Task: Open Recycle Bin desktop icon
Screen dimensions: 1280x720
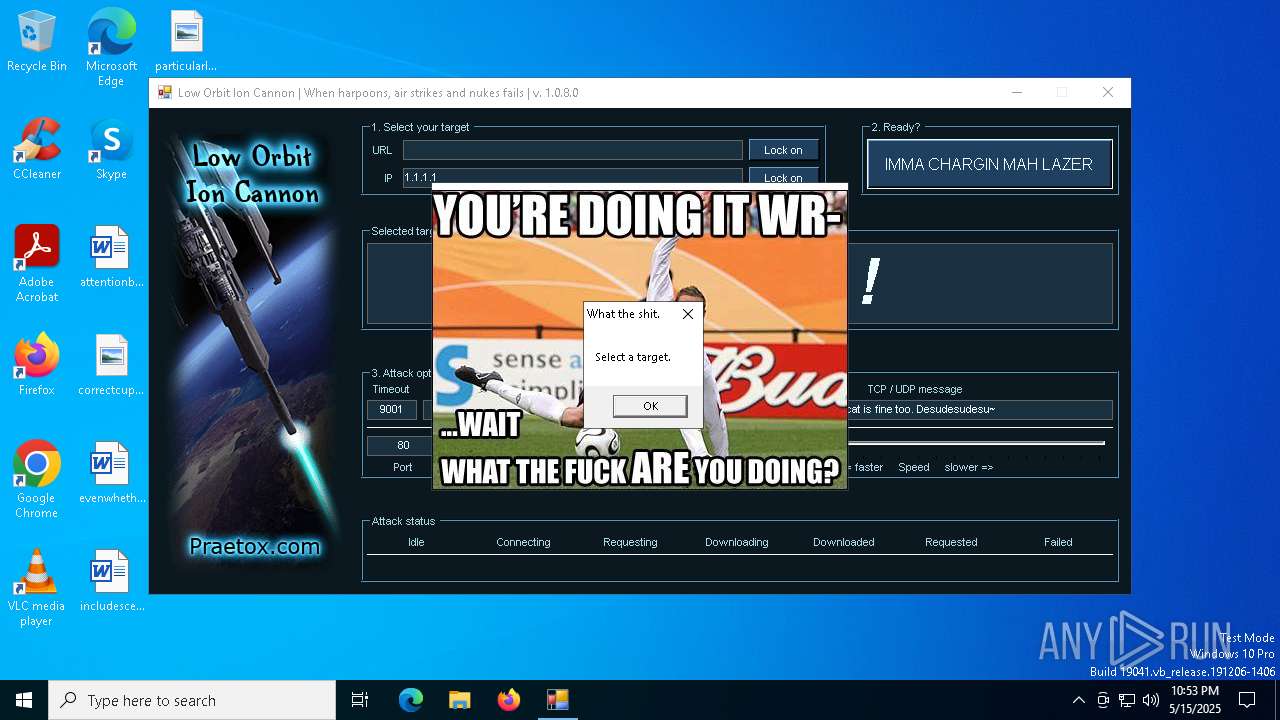Action: pyautogui.click(x=37, y=42)
